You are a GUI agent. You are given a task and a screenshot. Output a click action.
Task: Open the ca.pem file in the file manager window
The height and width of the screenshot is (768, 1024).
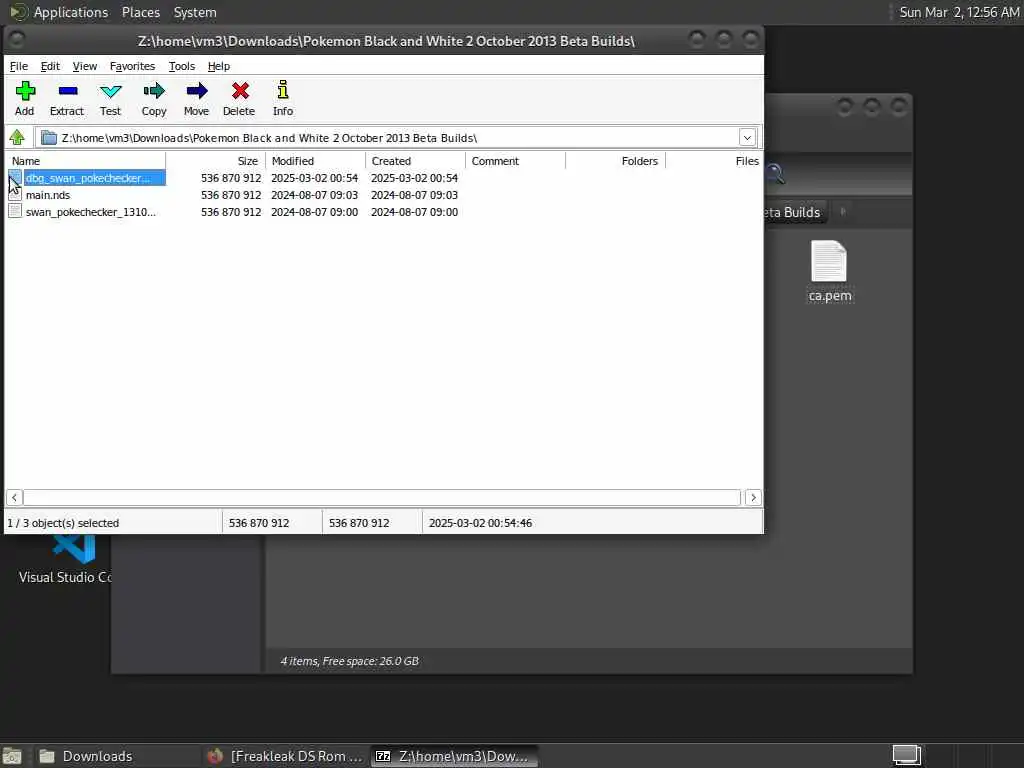click(829, 270)
